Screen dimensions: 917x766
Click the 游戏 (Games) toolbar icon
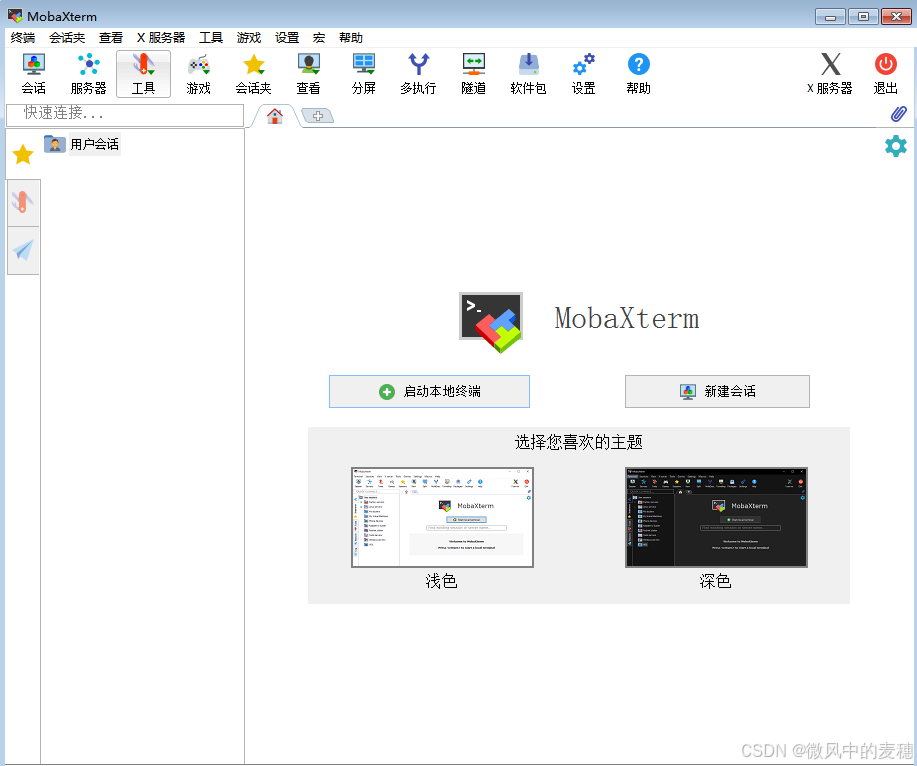coord(198,72)
